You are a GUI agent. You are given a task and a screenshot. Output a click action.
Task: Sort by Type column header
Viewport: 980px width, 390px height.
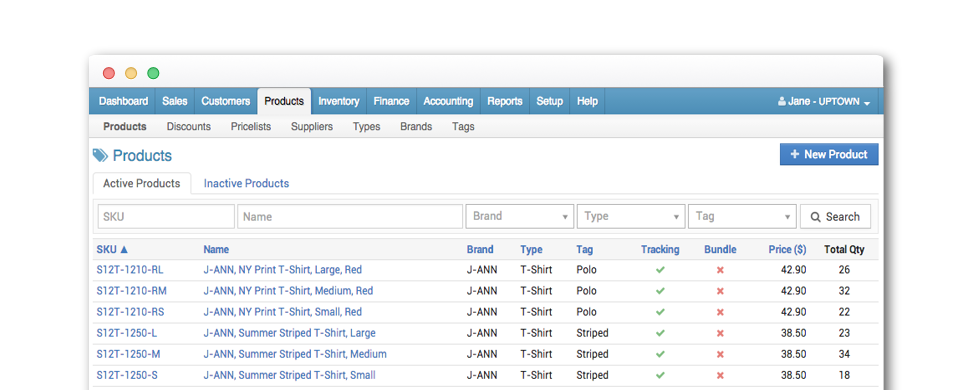531,249
